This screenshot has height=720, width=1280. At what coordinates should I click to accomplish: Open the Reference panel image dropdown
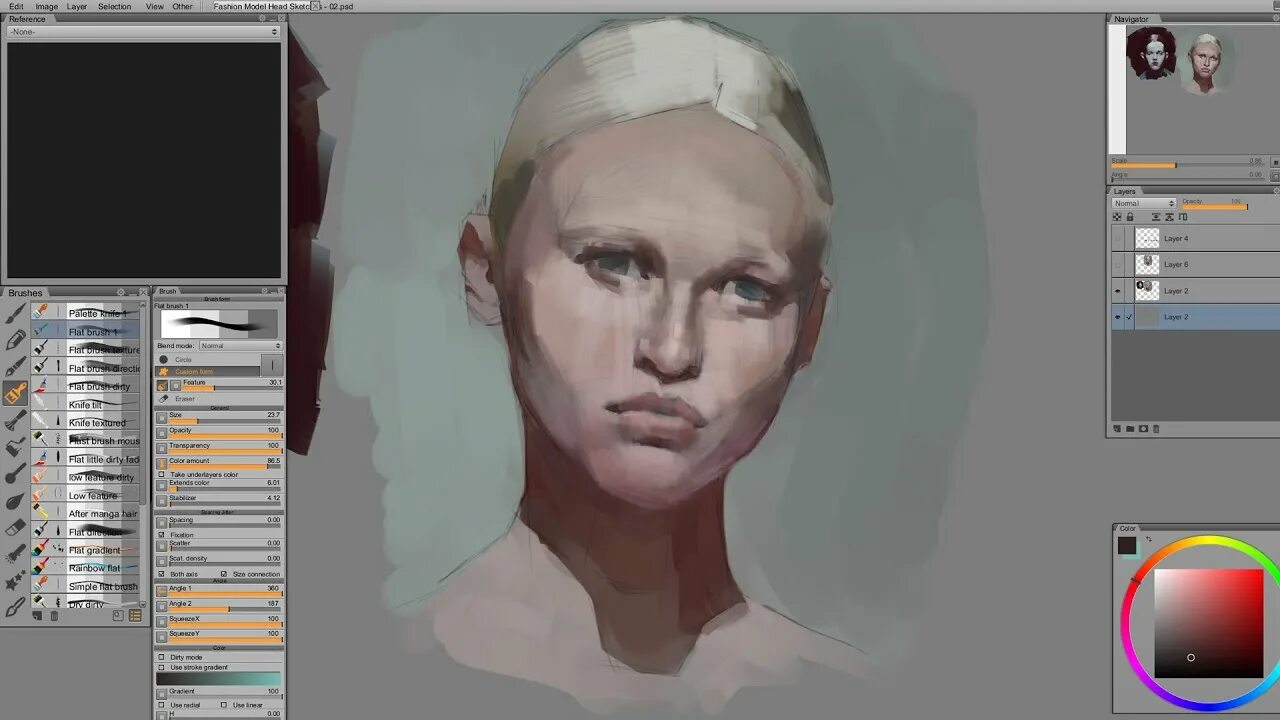pyautogui.click(x=143, y=32)
